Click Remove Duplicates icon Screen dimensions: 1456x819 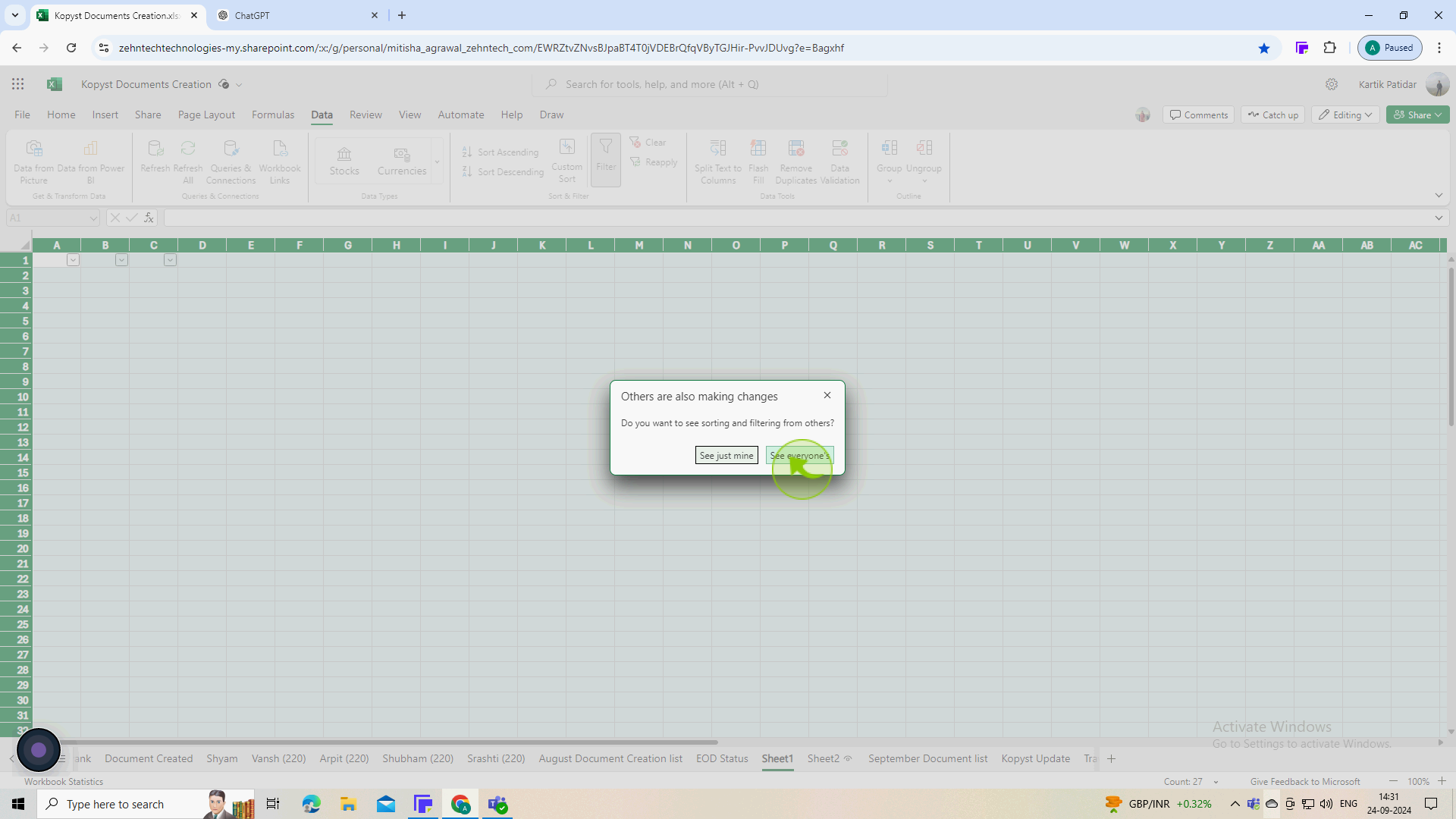coord(796,162)
